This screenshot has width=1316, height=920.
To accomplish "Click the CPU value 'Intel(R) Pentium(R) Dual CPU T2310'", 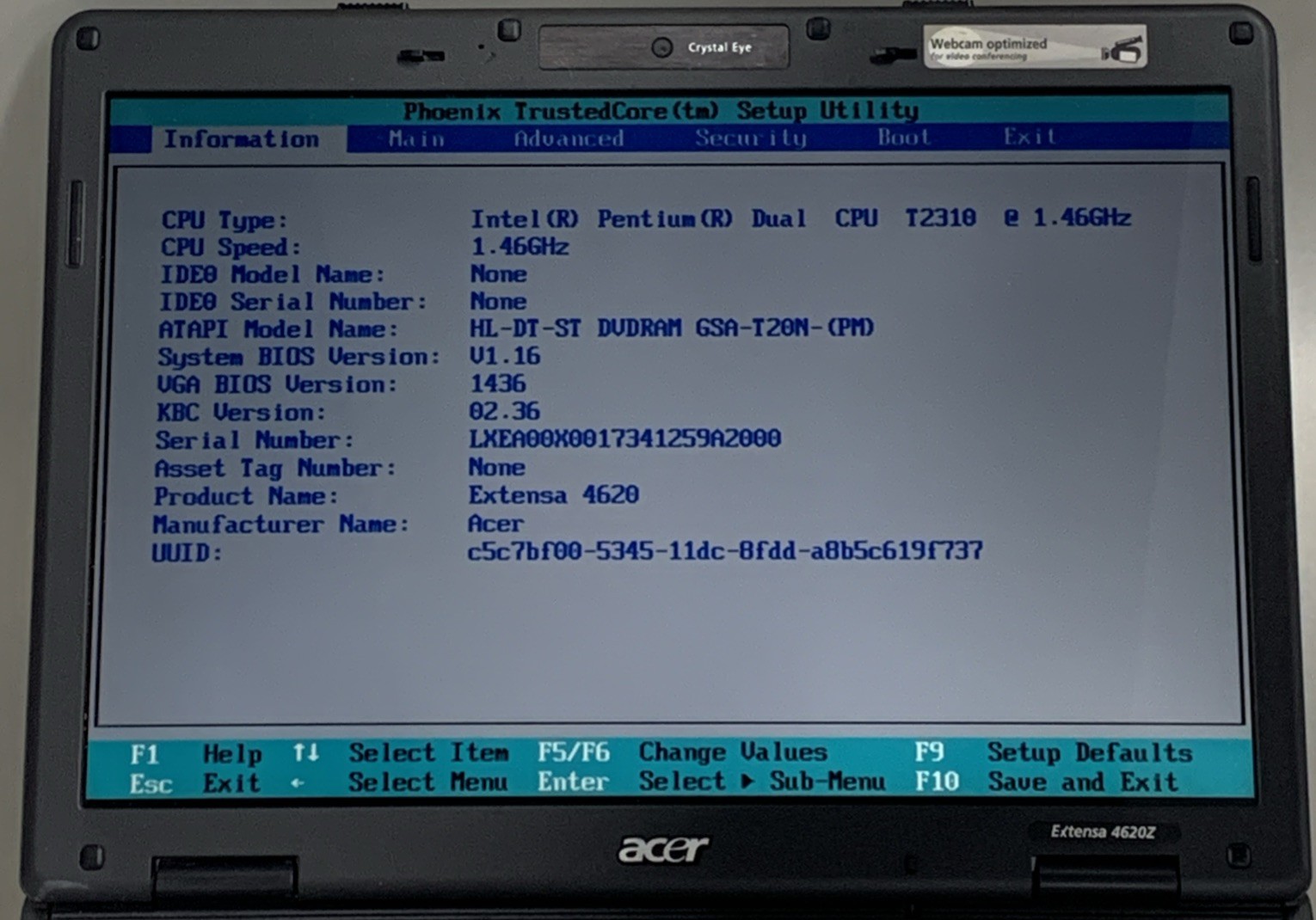I will [x=723, y=218].
